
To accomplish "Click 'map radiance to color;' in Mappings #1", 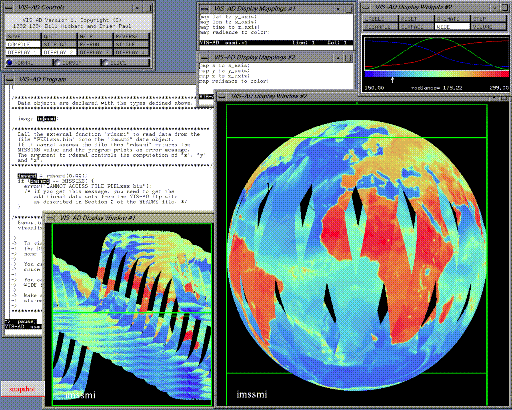I will point(235,32).
